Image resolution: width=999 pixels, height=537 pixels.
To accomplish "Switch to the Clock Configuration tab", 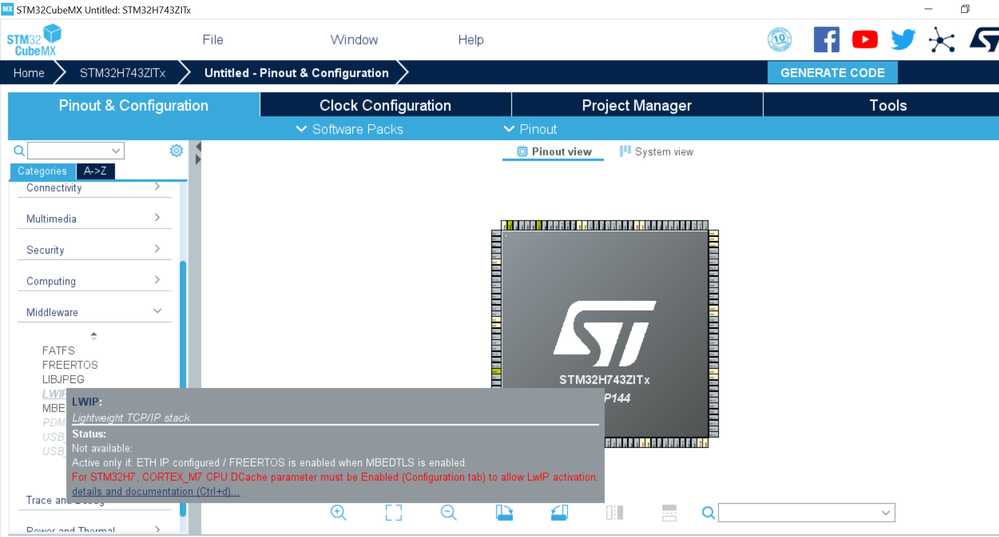I will click(x=385, y=105).
